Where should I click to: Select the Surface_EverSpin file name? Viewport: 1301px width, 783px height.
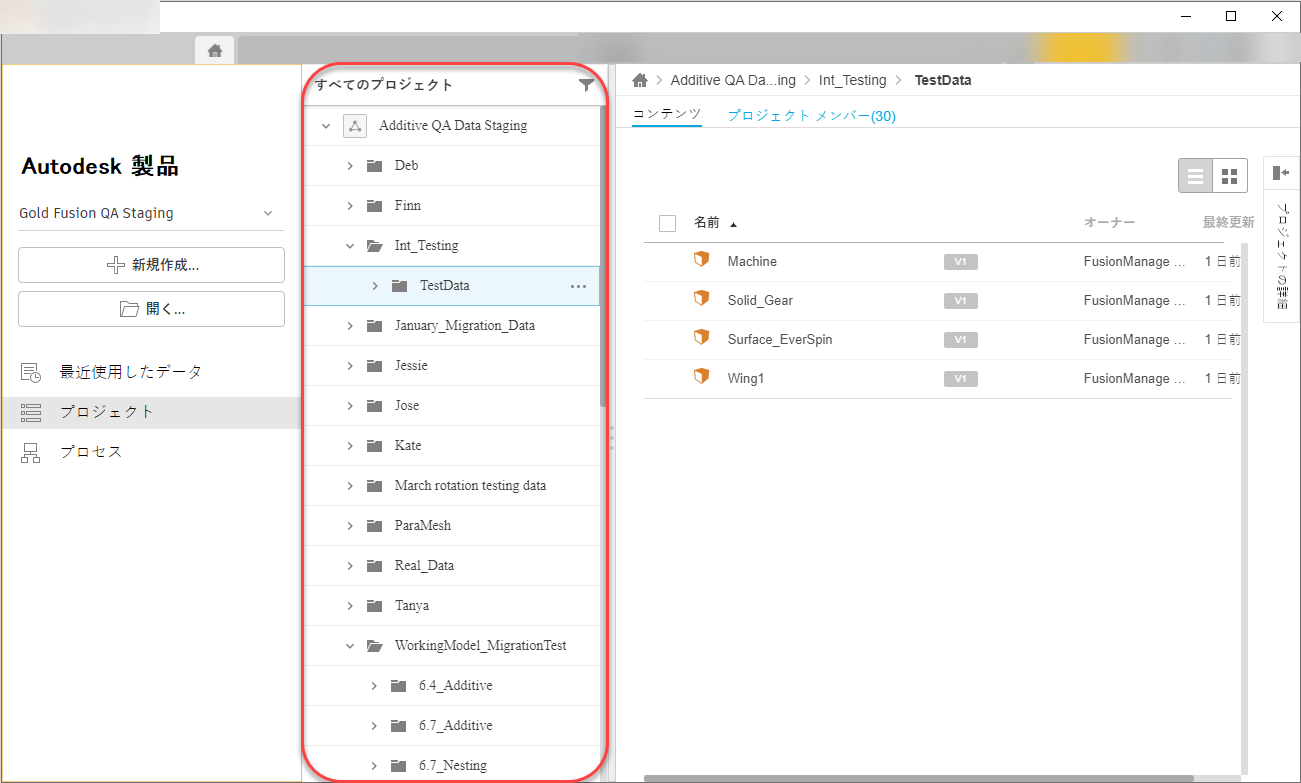pyautogui.click(x=780, y=340)
